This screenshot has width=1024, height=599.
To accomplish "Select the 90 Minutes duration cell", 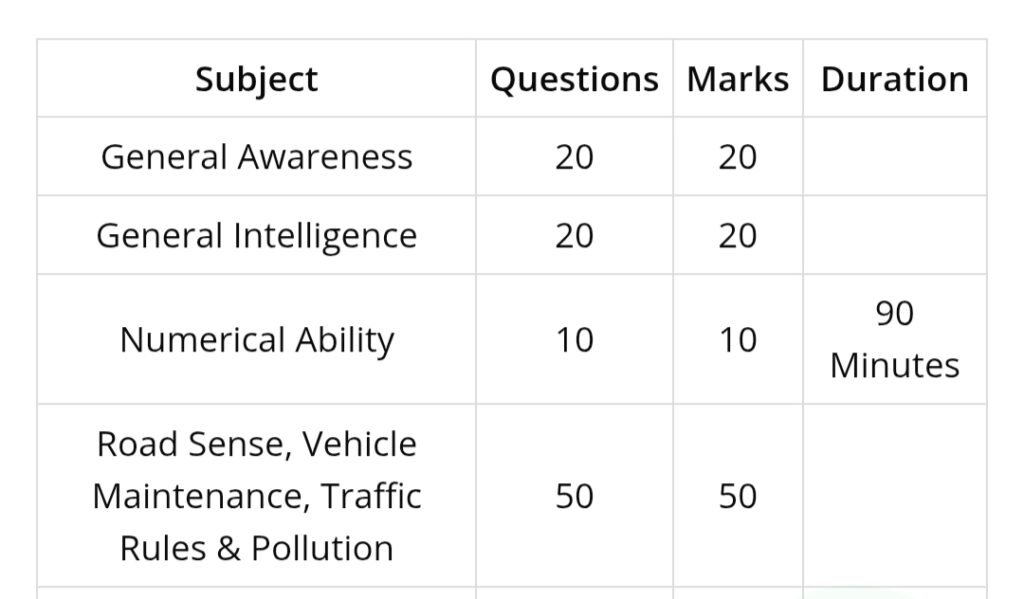I will pyautogui.click(x=894, y=340).
